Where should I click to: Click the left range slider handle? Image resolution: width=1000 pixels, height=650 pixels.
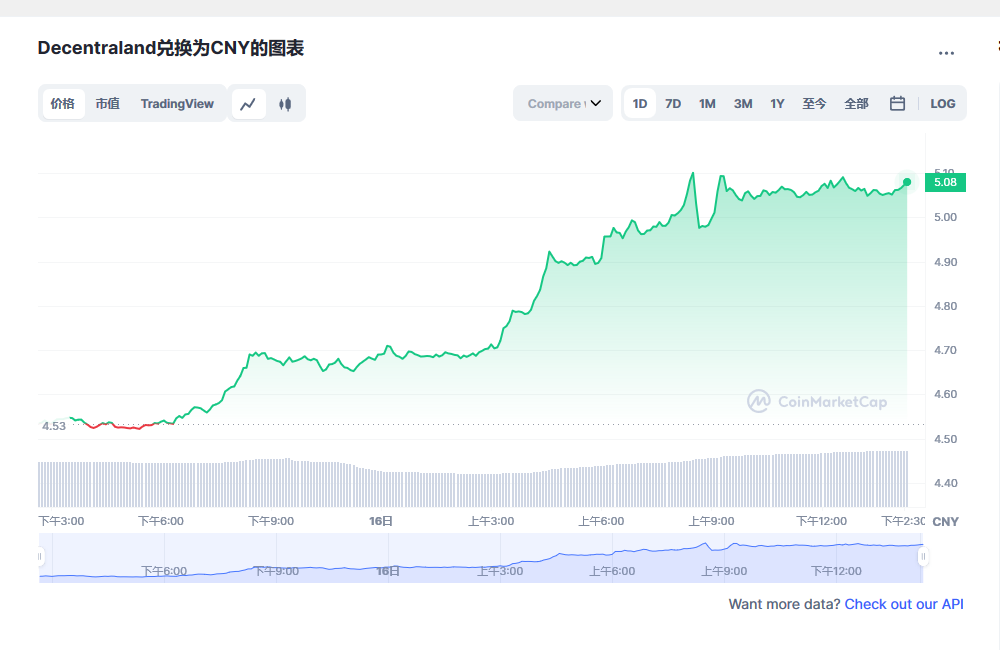(x=40, y=557)
